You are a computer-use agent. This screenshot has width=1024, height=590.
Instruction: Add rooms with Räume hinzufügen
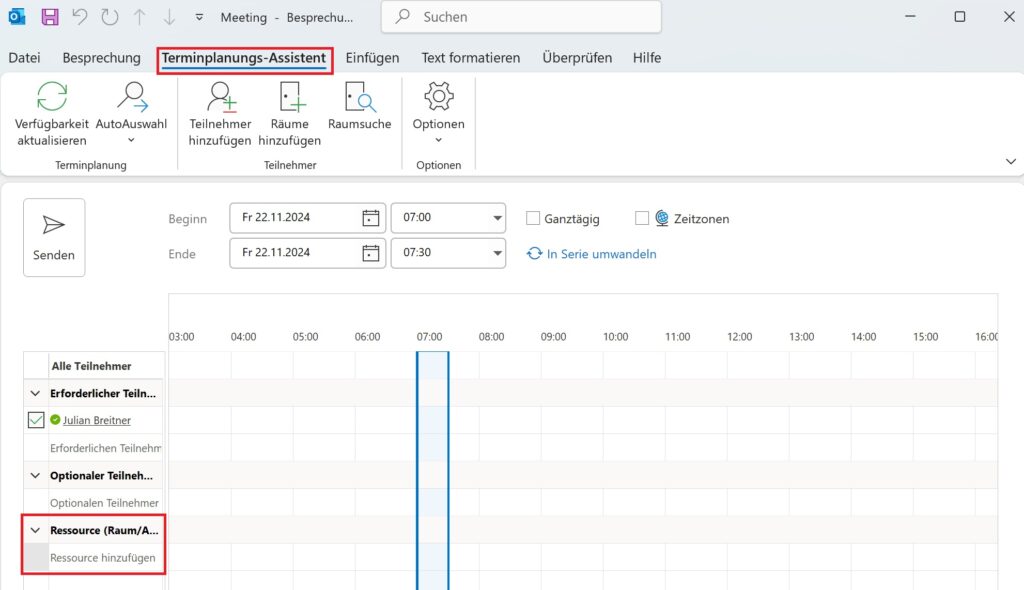[x=289, y=114]
